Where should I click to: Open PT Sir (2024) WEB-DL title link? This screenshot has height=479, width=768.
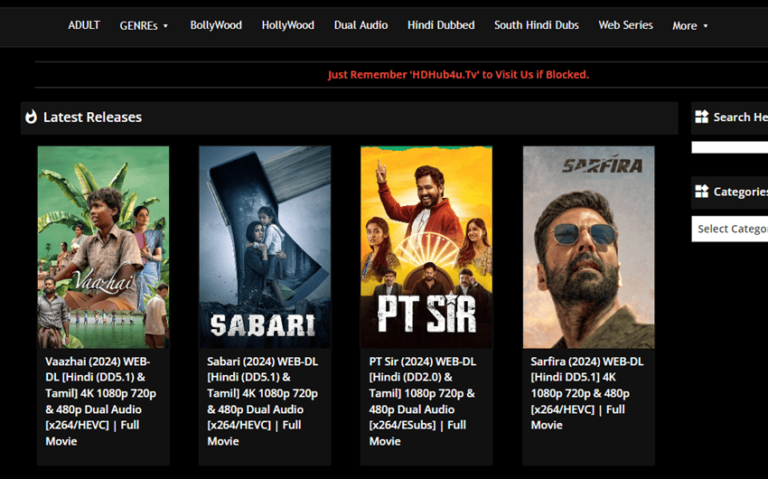423,401
